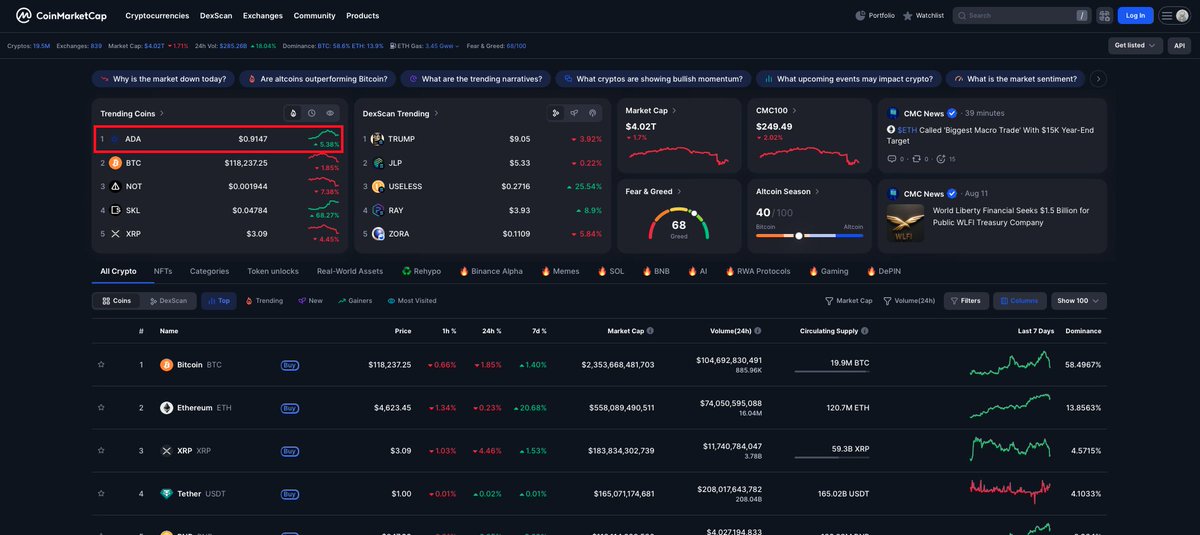The image size is (1200, 535).
Task: Open the Market Cap filter dropdown
Action: coord(849,301)
